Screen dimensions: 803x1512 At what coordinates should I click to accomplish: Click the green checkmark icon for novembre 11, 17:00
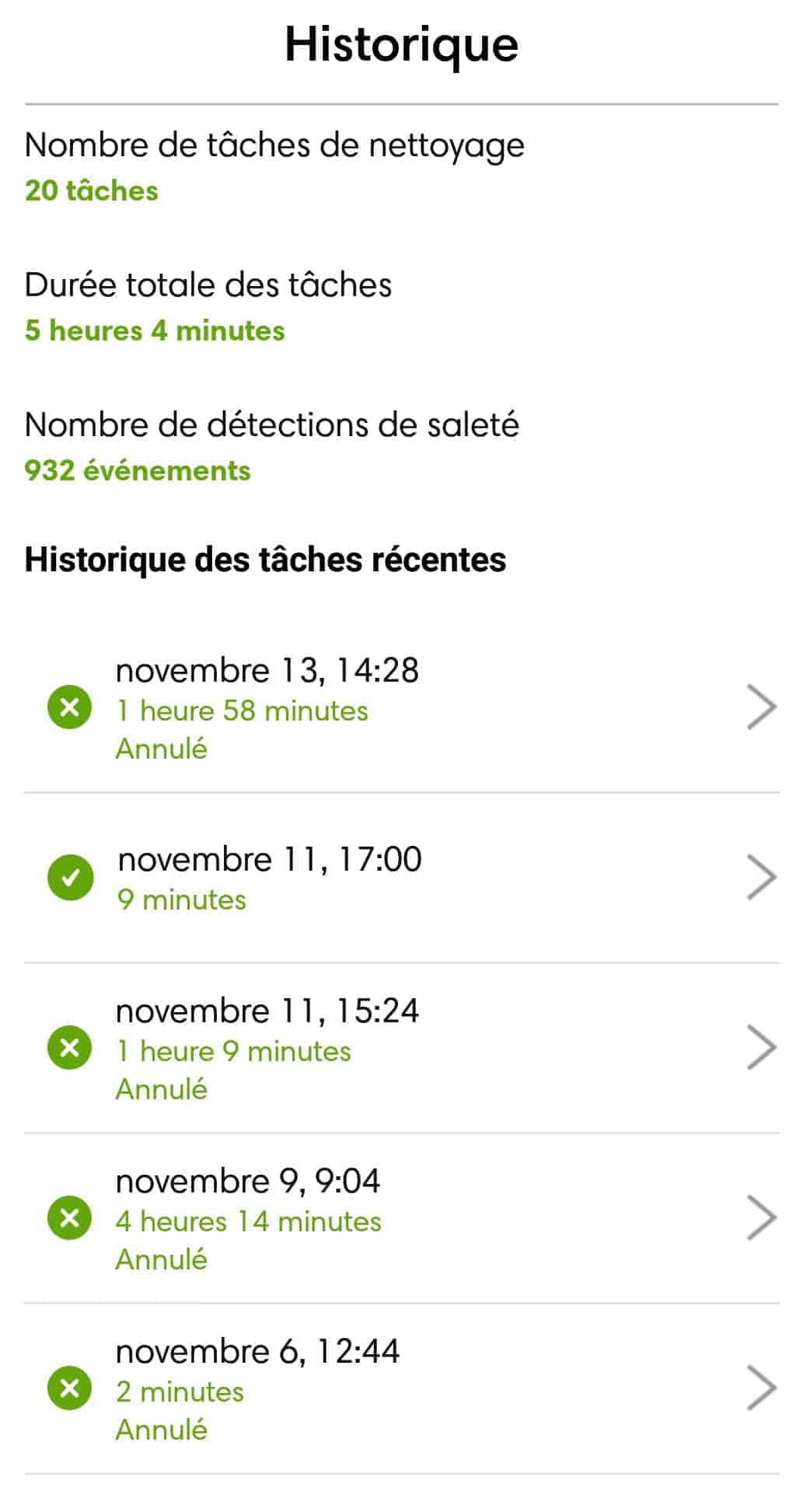click(x=70, y=878)
